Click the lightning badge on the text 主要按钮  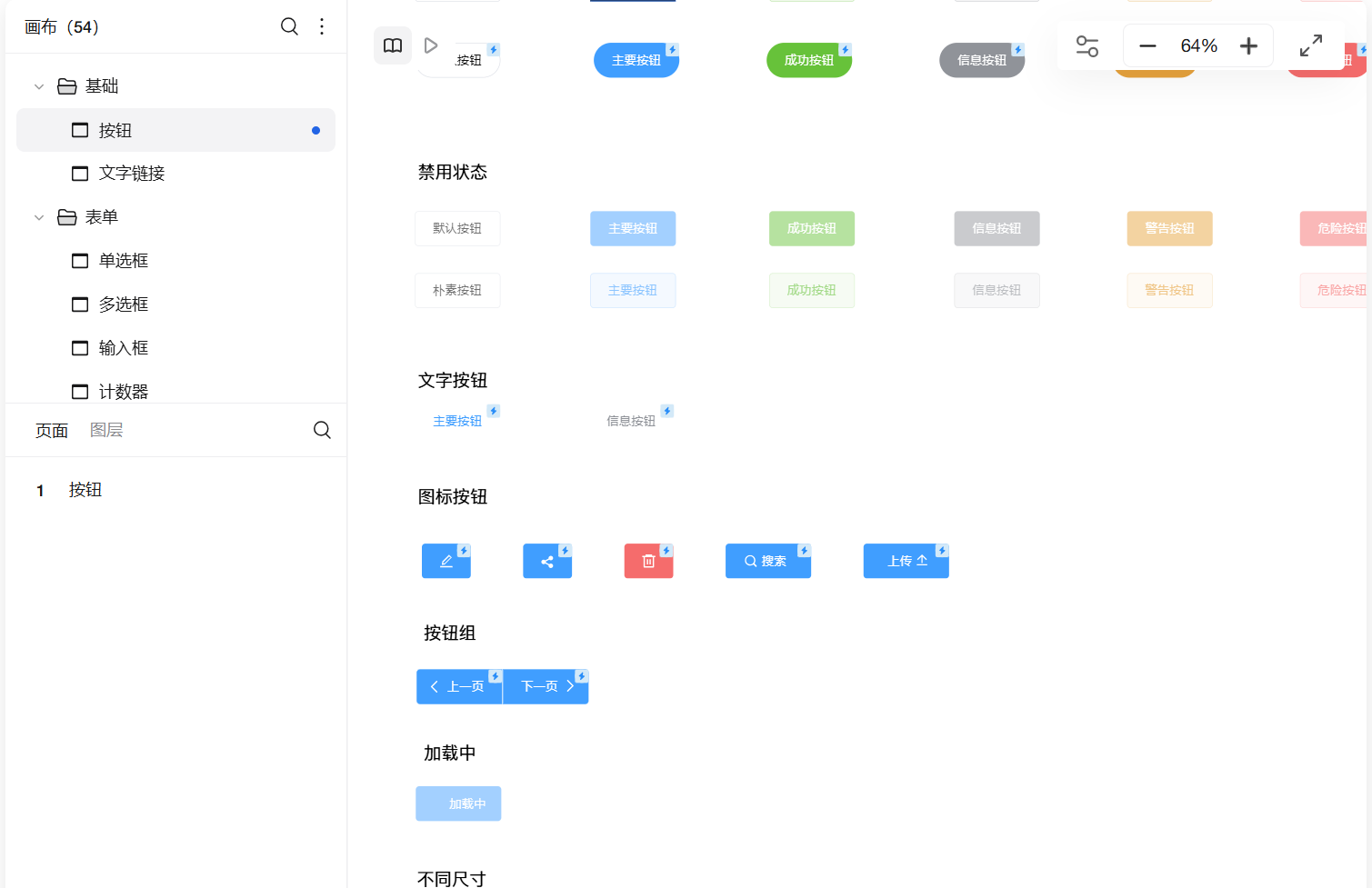(x=494, y=411)
